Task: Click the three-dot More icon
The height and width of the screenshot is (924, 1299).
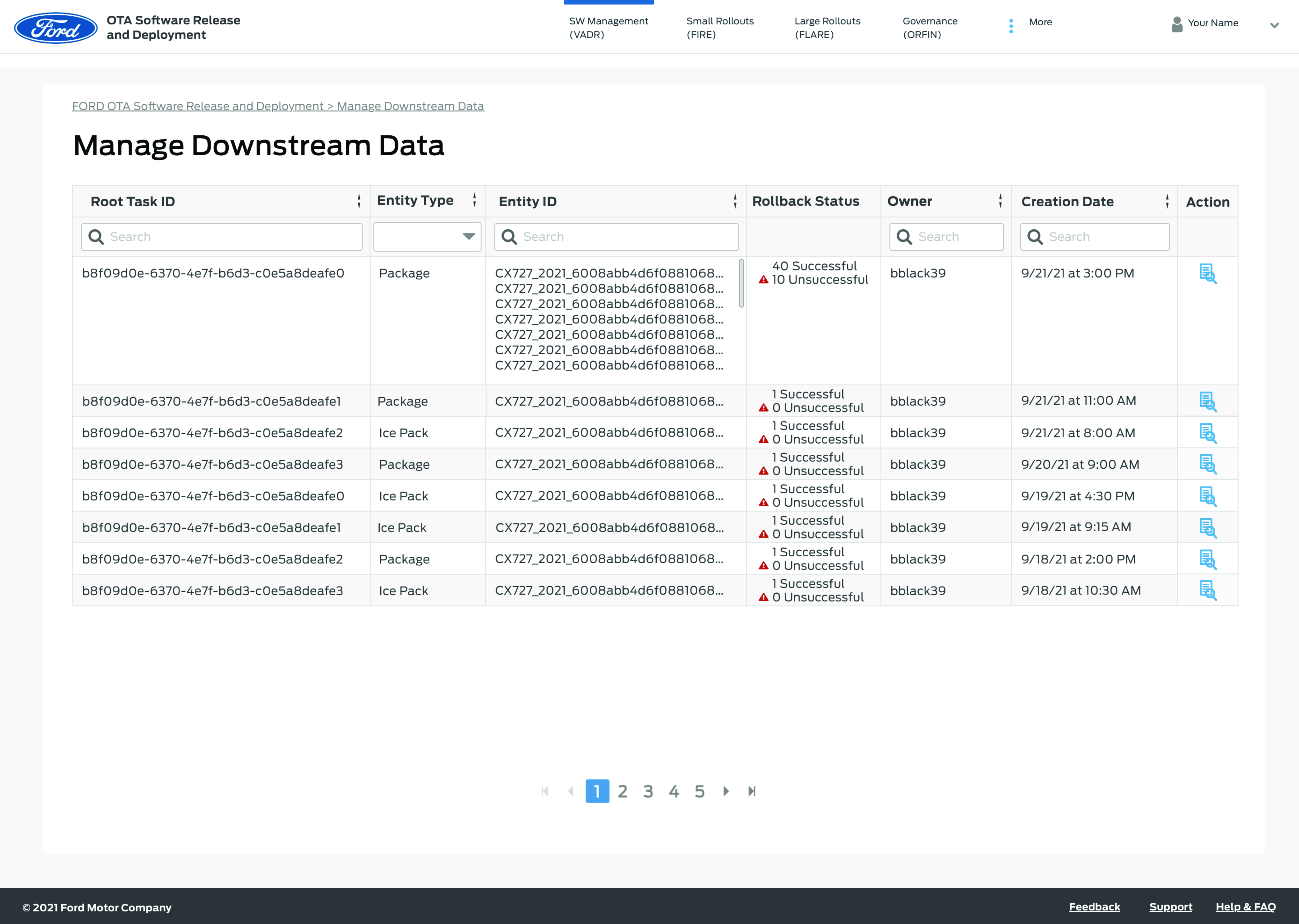Action: (1011, 26)
